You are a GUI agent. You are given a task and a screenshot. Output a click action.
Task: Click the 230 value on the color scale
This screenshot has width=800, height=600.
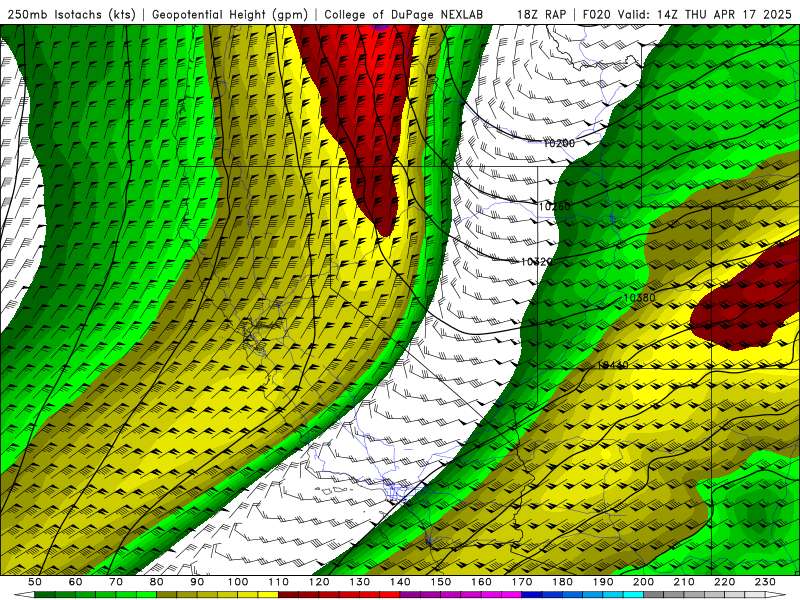coord(765,582)
